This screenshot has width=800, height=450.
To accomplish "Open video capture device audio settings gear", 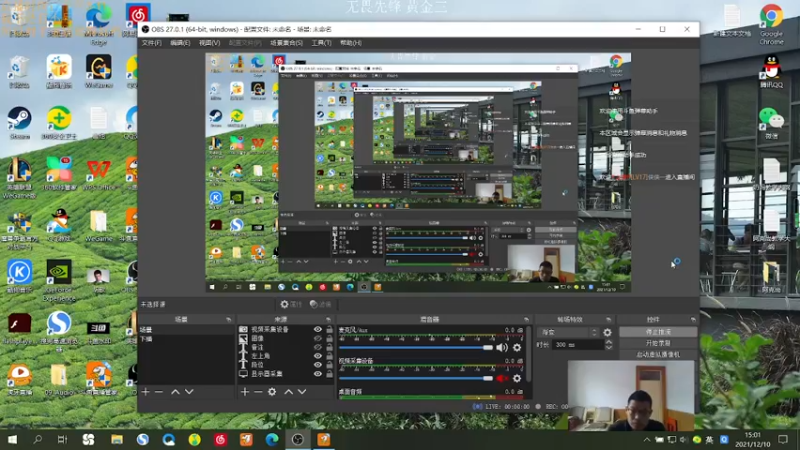I will point(517,379).
